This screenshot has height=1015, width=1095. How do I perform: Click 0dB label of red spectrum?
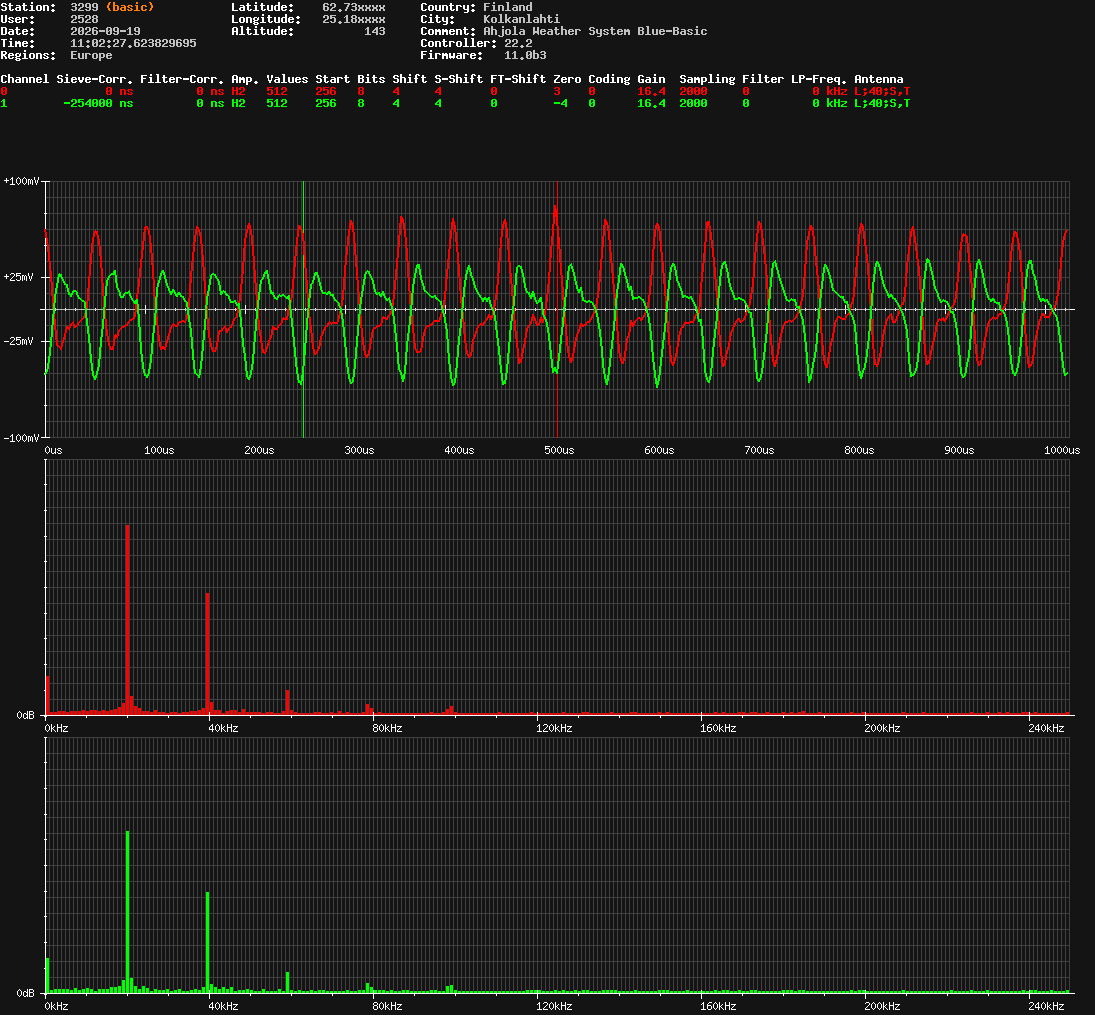tap(25, 715)
